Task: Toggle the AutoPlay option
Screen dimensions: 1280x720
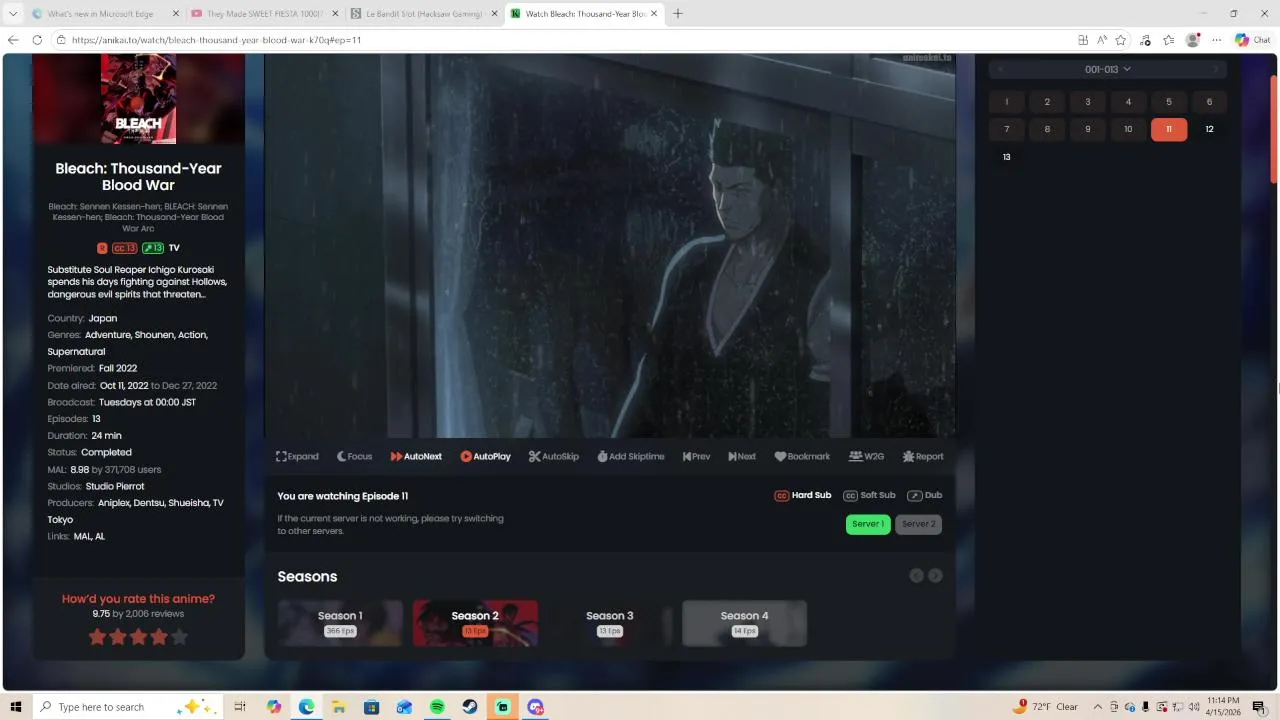Action: click(485, 456)
